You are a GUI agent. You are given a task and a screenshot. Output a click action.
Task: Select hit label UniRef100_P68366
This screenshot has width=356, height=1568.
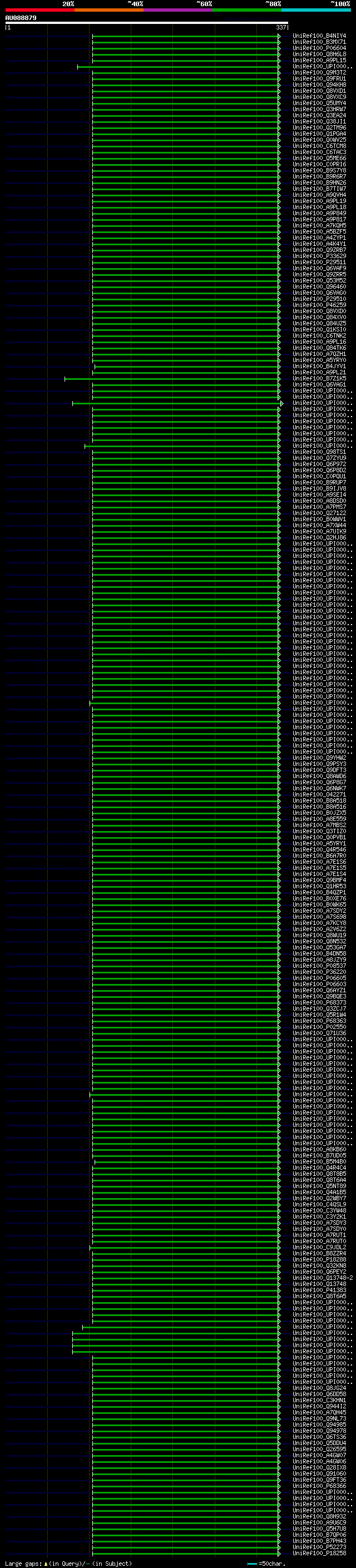tap(319, 1486)
